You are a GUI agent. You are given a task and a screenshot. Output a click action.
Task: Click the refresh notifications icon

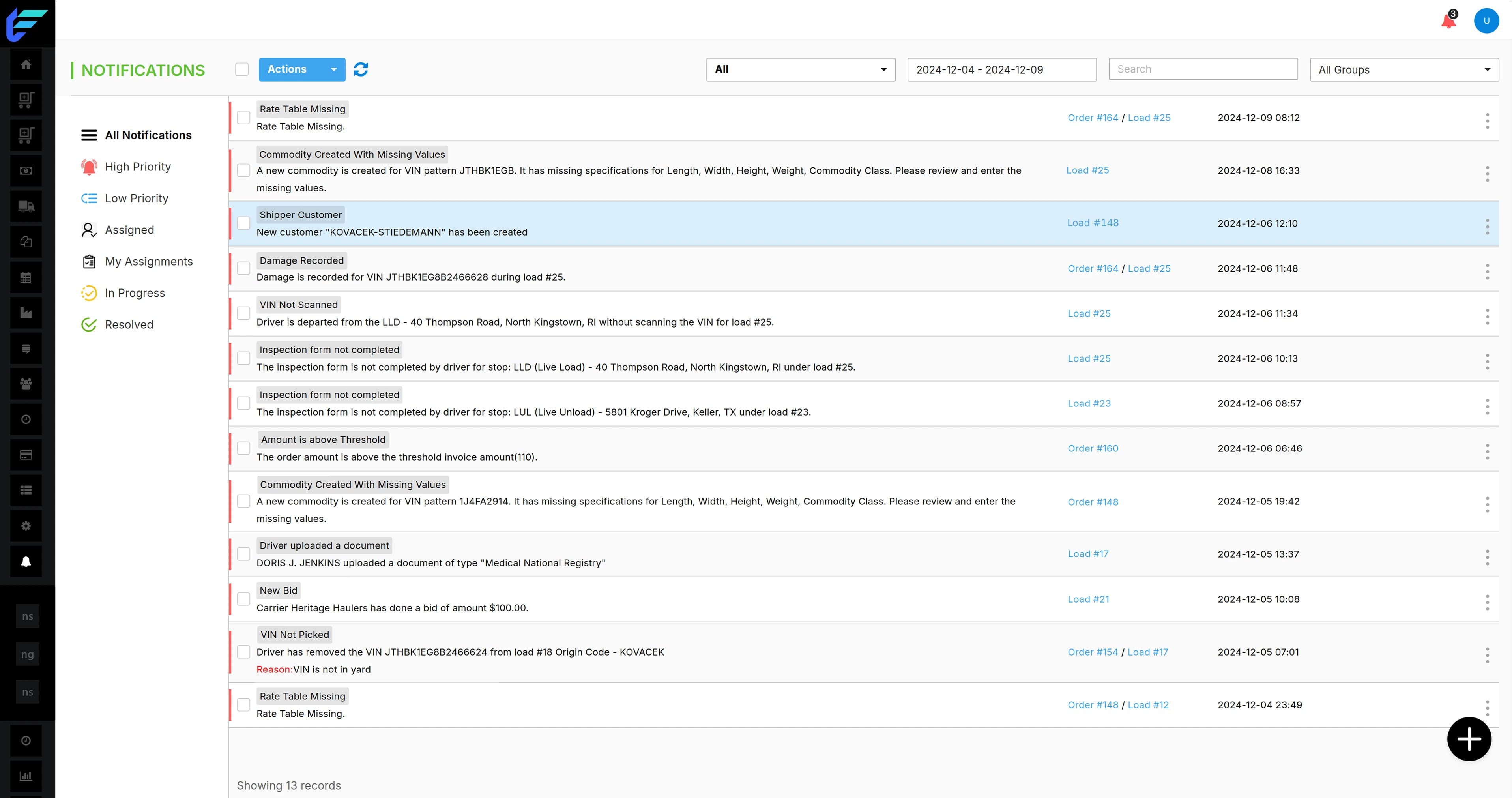click(361, 69)
